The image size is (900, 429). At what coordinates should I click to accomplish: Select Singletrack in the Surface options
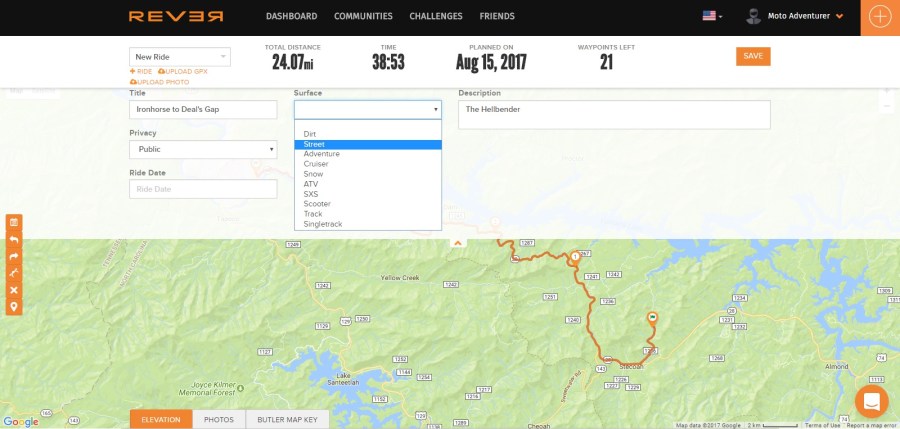point(323,224)
